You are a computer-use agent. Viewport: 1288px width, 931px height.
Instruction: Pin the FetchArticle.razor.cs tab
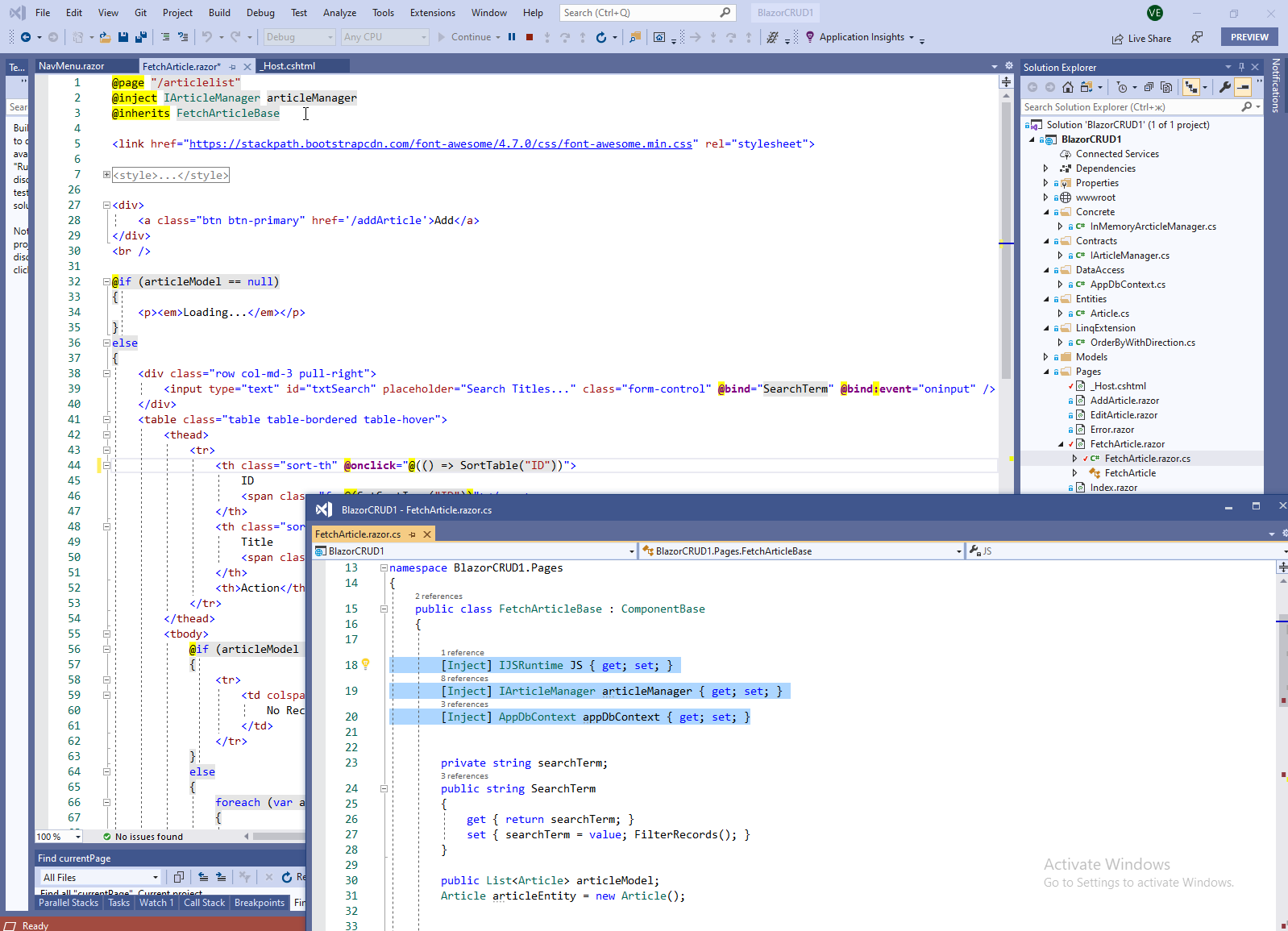coord(413,534)
